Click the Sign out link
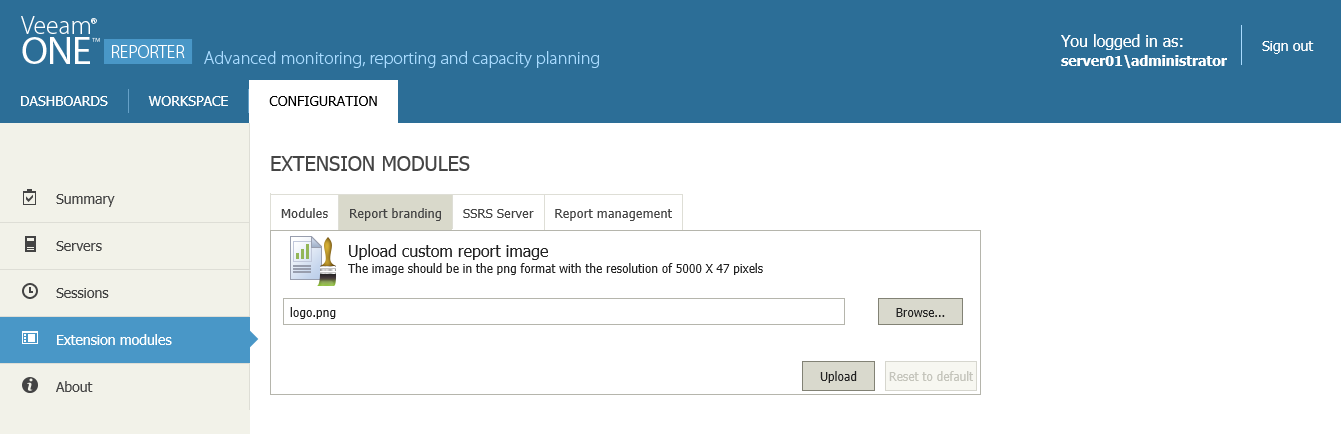 (x=1287, y=46)
